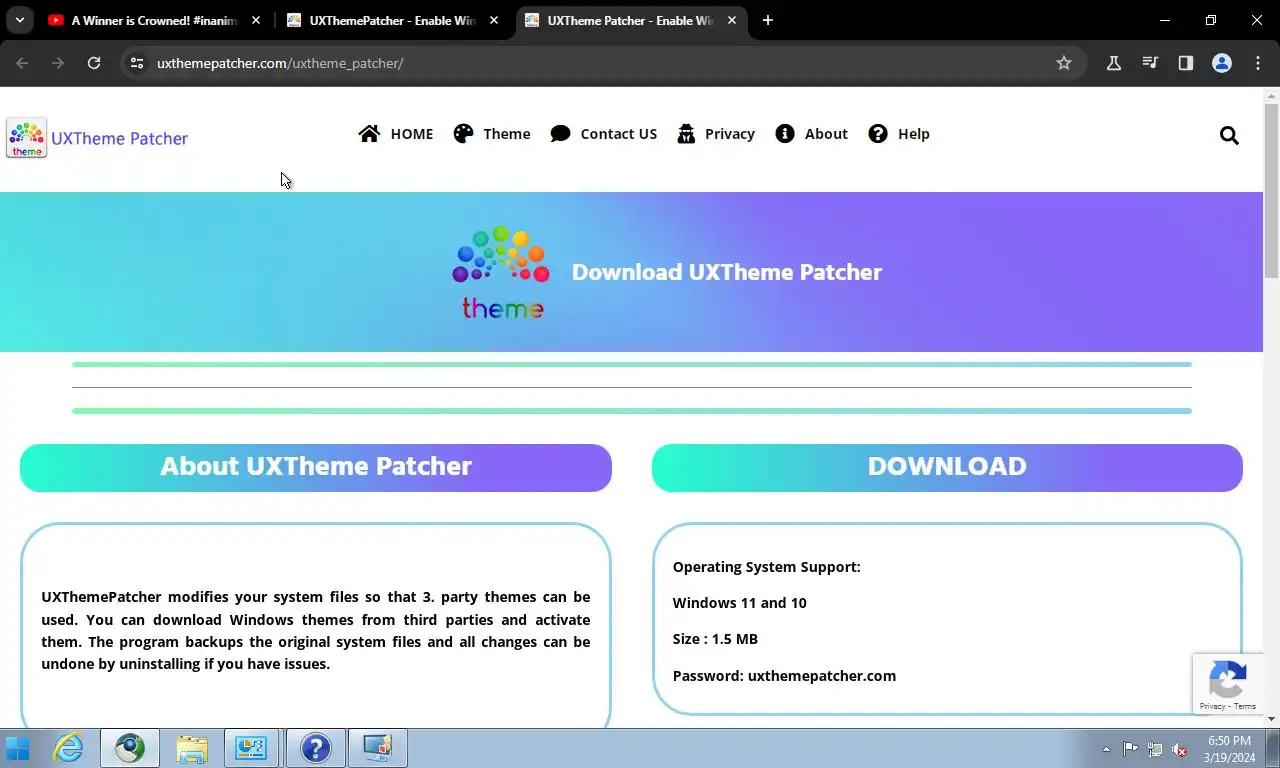Click the colorful theme logo in banner
The width and height of the screenshot is (1280, 768).
pyautogui.click(x=501, y=272)
